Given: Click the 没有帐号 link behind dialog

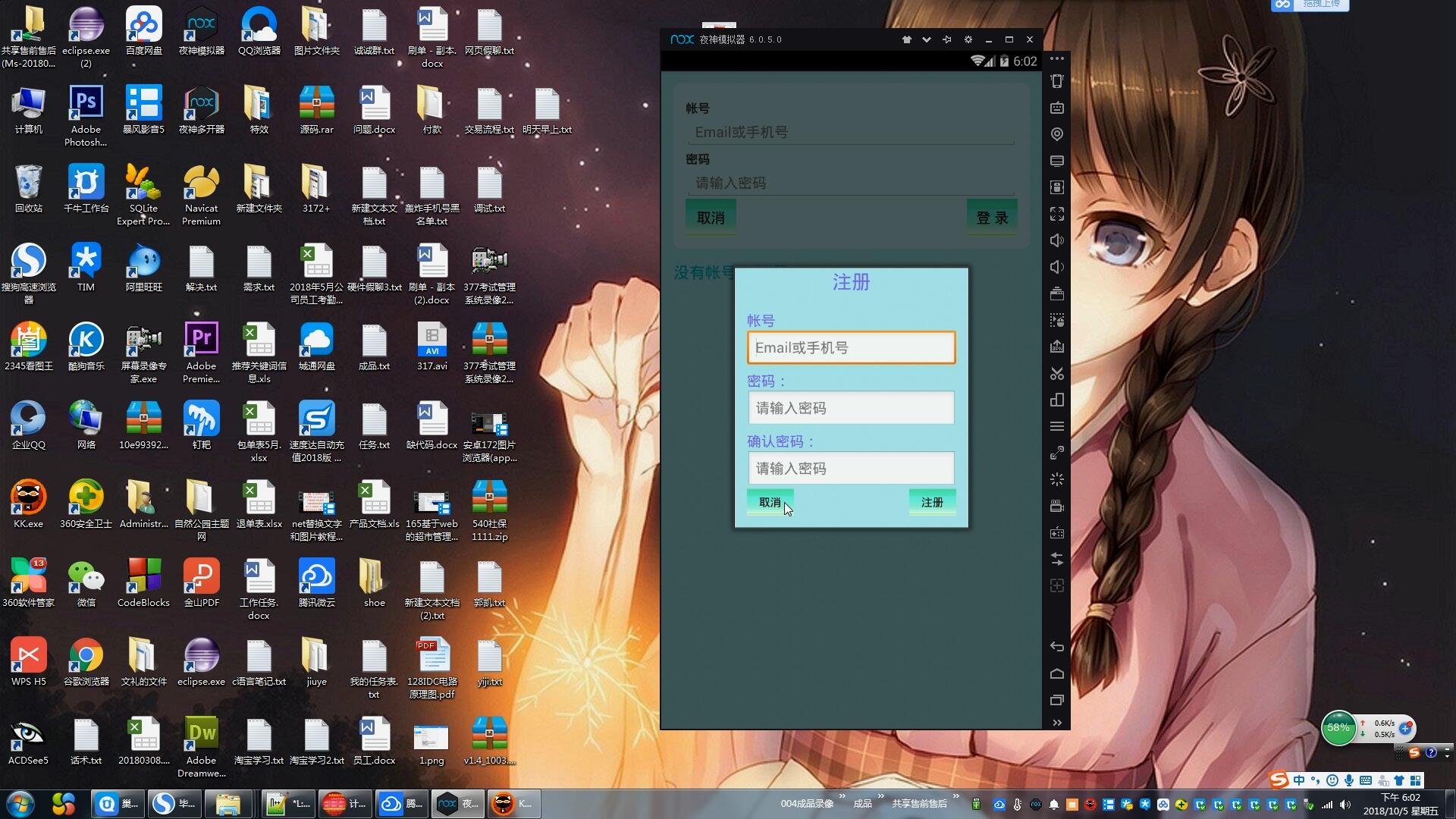Looking at the screenshot, I should click(x=704, y=272).
